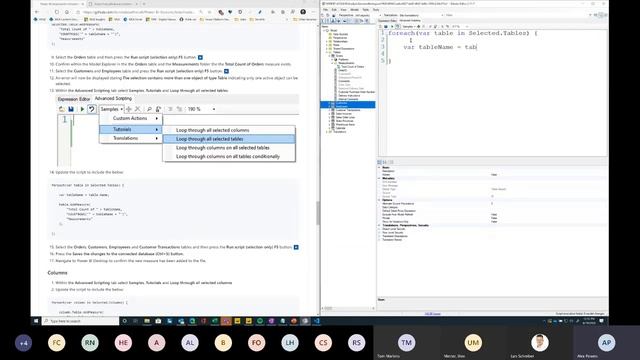The width and height of the screenshot is (640, 360).
Task: Click the undo icon in the webpage image
Action: click(x=92, y=109)
